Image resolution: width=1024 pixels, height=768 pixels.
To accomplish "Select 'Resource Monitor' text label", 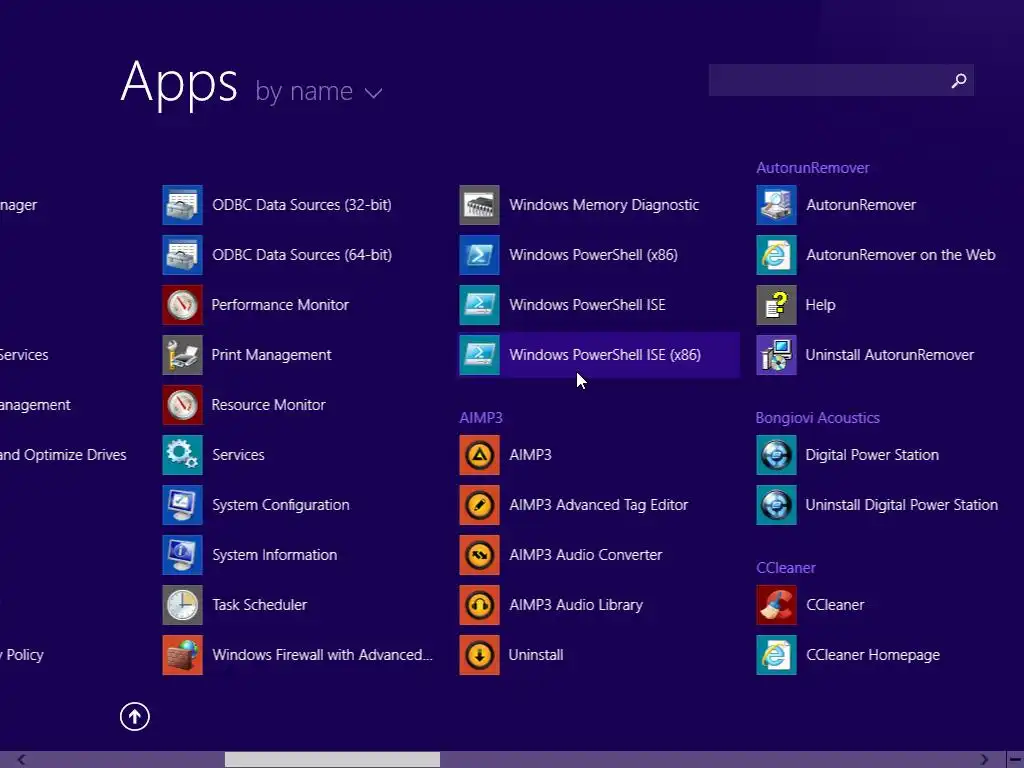I will [x=268, y=405].
